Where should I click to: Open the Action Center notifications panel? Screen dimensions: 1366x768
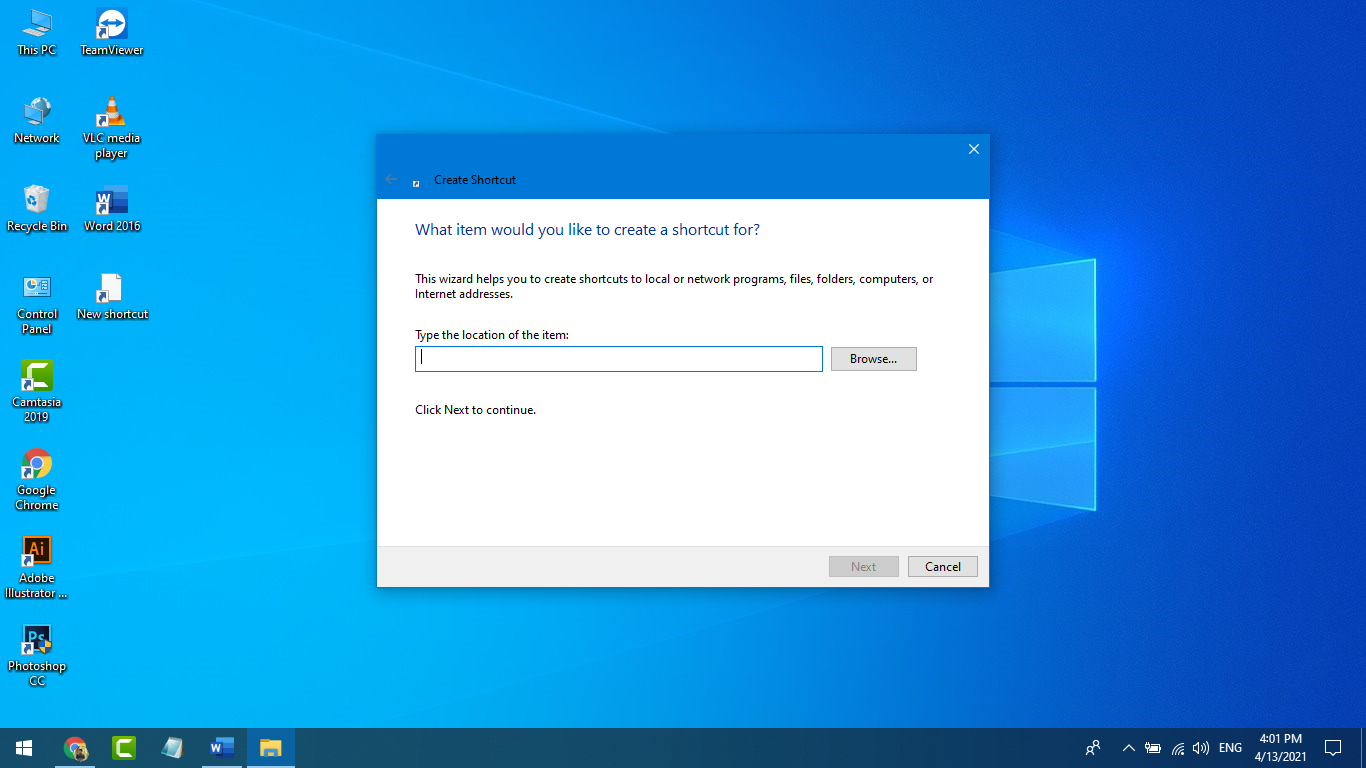point(1332,748)
